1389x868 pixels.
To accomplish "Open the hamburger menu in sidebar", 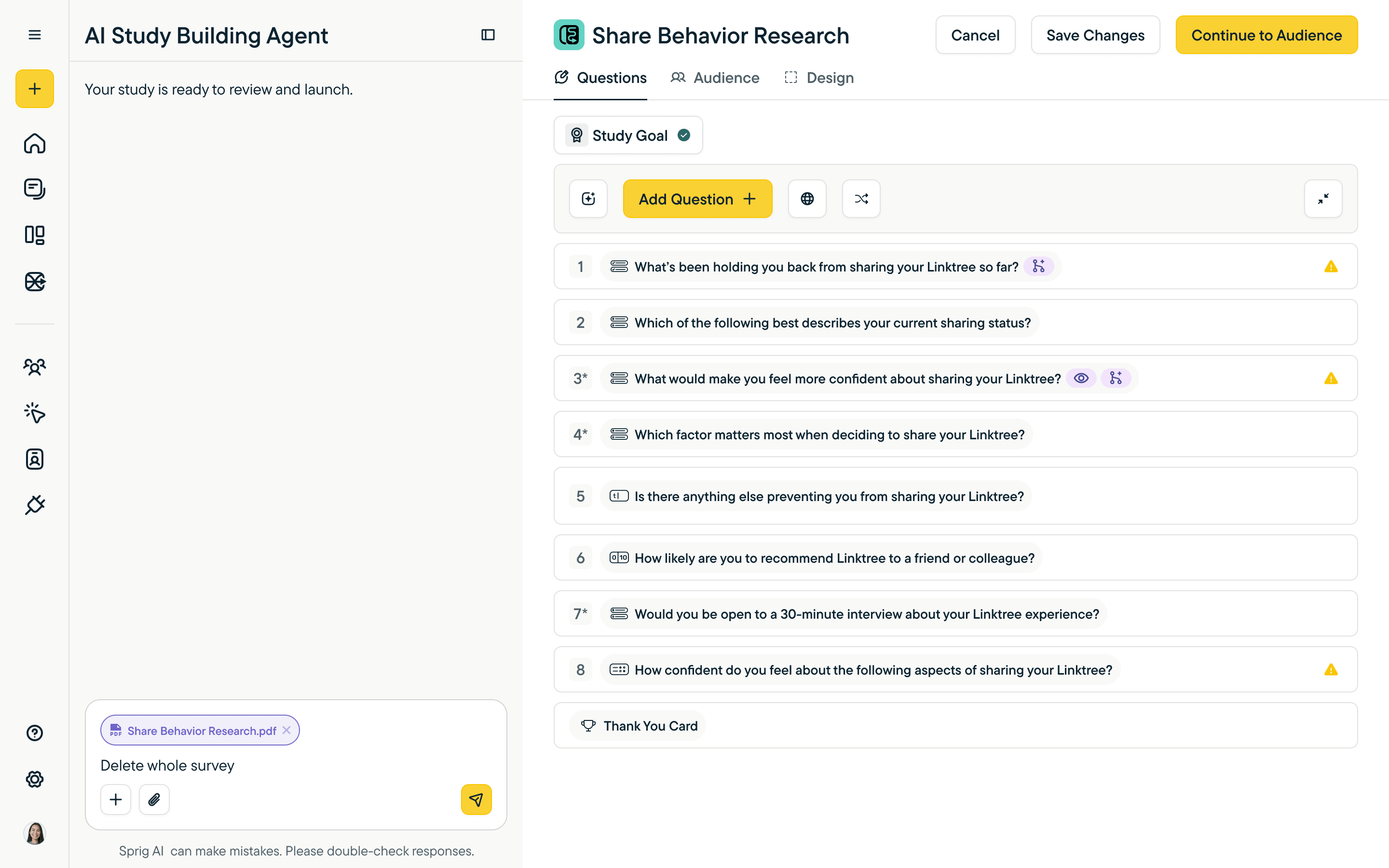I will click(34, 35).
